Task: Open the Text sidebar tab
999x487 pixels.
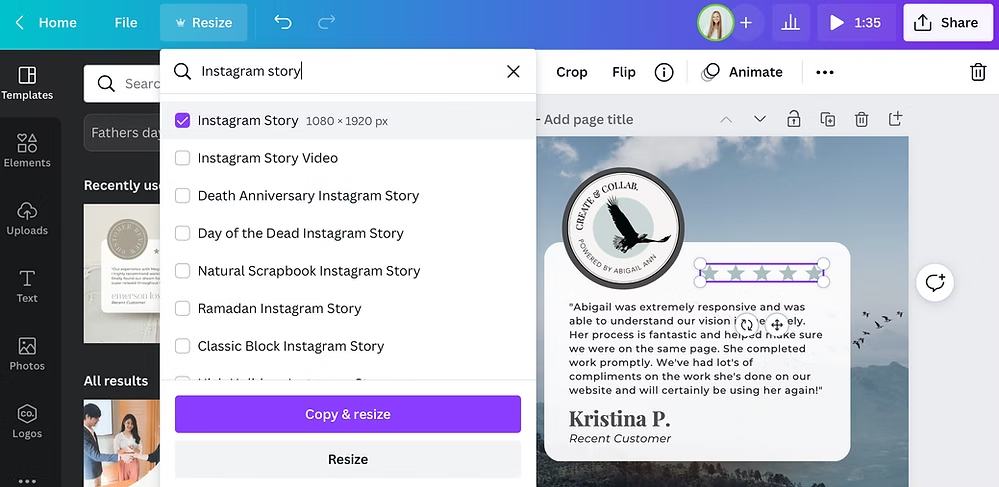Action: tap(27, 286)
